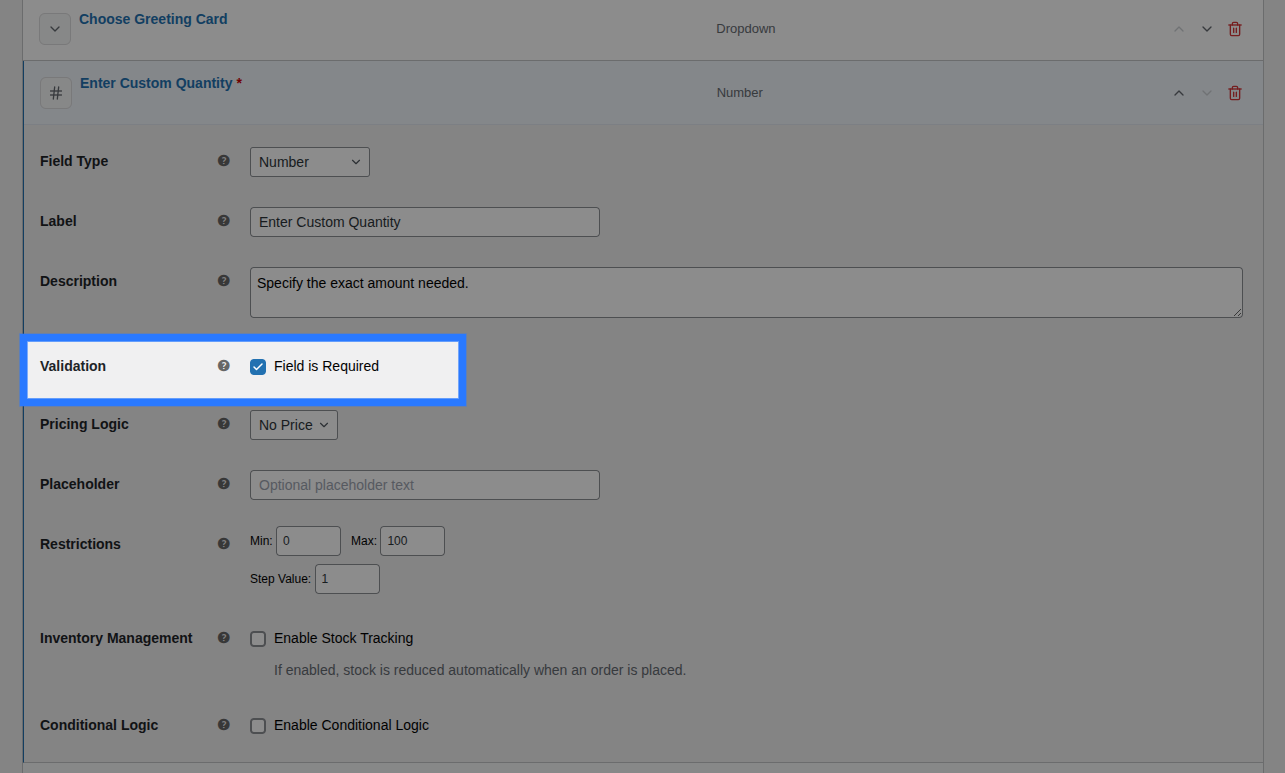Click the Step Value input

point(347,579)
